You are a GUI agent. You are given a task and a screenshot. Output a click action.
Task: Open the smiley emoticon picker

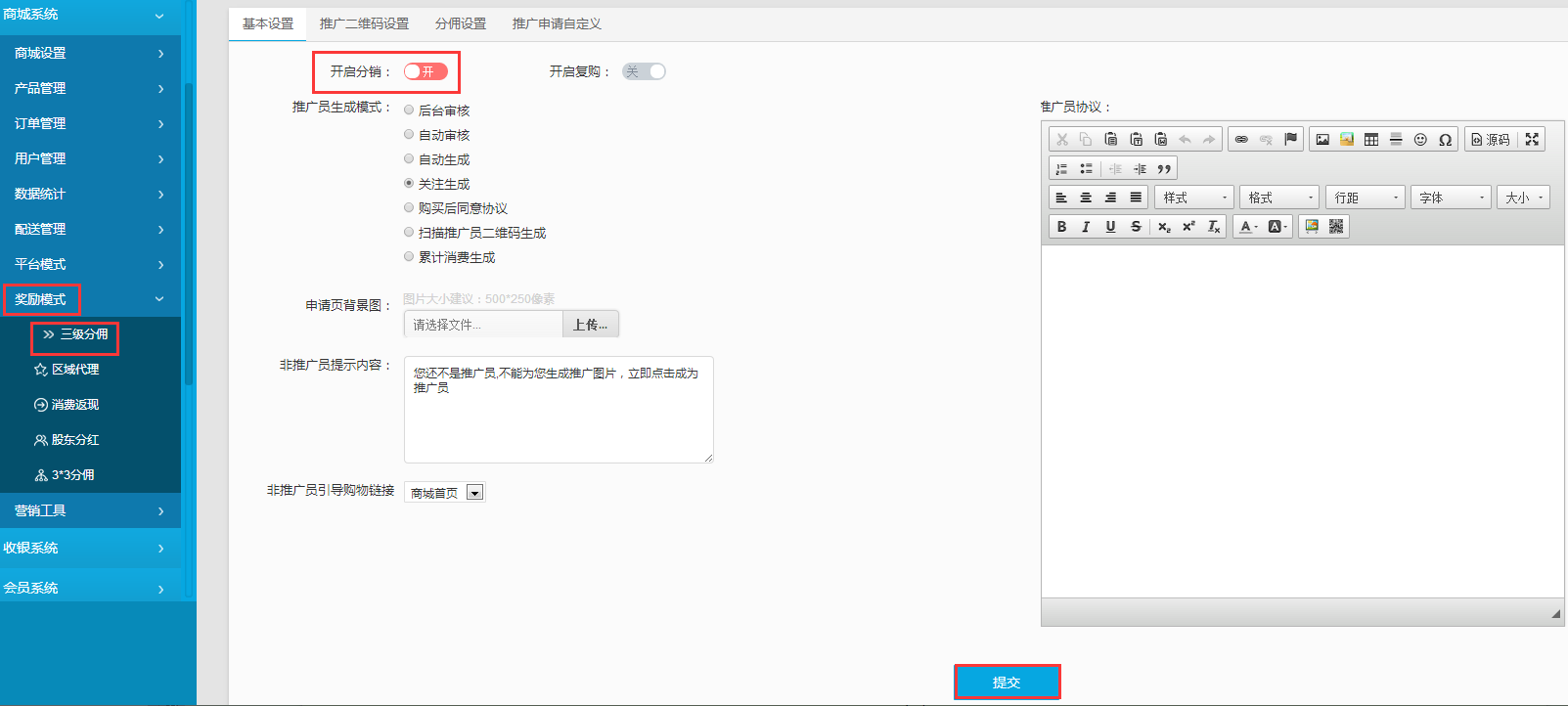point(1420,140)
